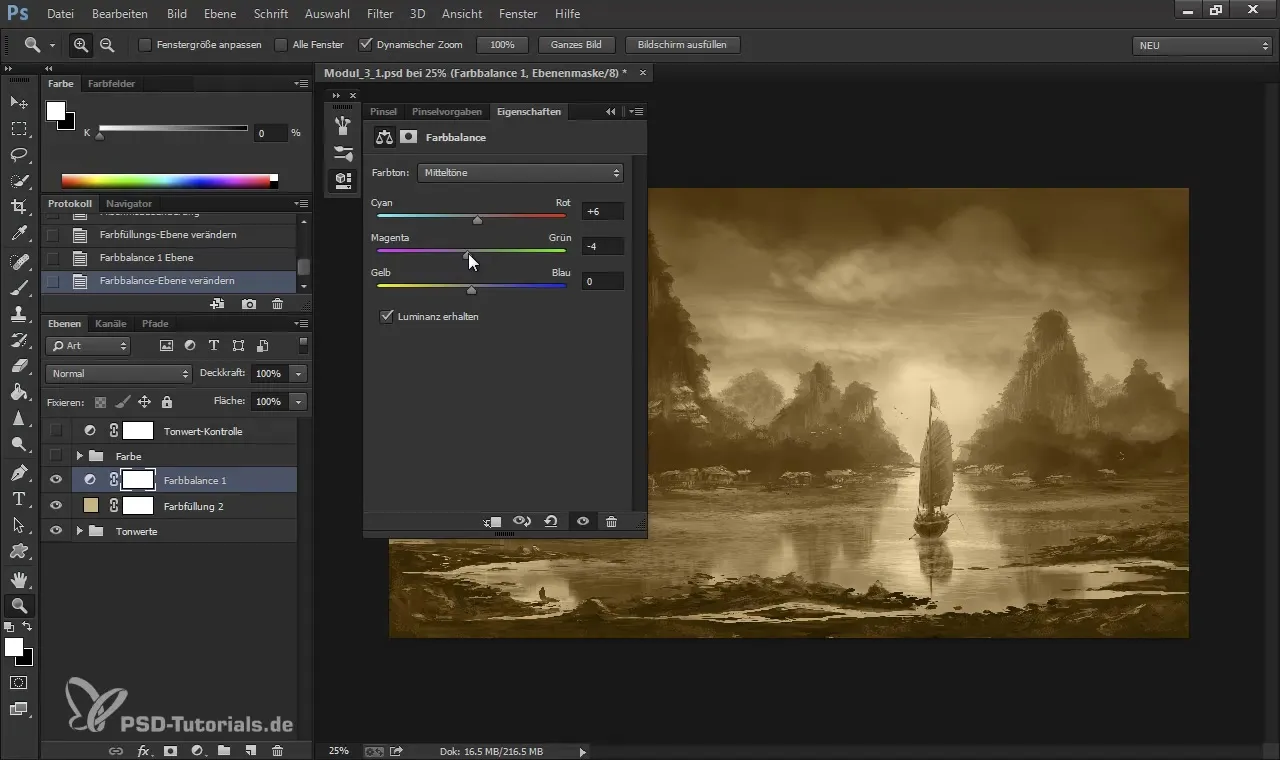
Task: Click the Bildschirm ausfüllen button
Action: (x=683, y=45)
